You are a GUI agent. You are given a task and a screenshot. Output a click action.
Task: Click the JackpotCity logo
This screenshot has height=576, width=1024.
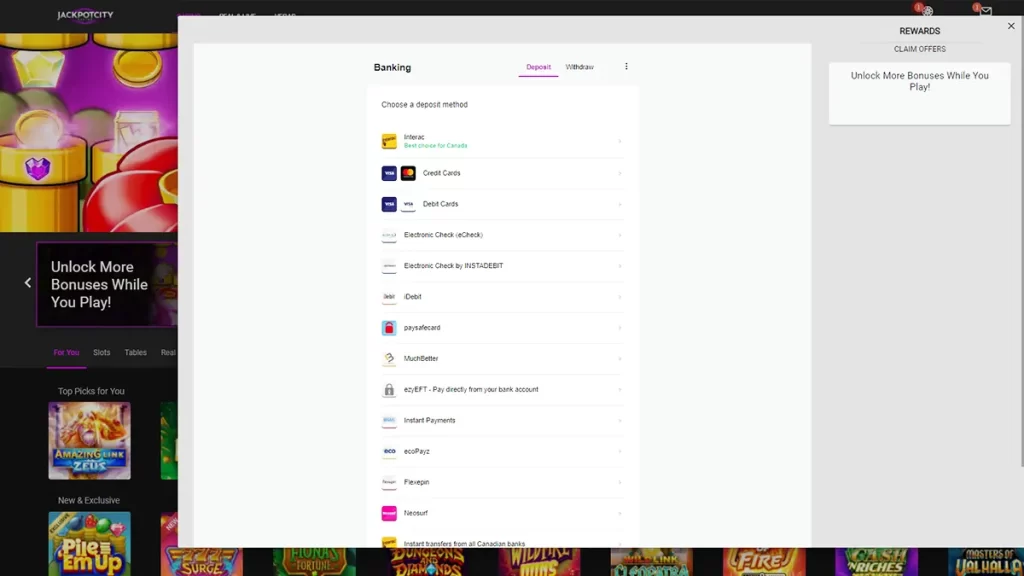pyautogui.click(x=85, y=14)
